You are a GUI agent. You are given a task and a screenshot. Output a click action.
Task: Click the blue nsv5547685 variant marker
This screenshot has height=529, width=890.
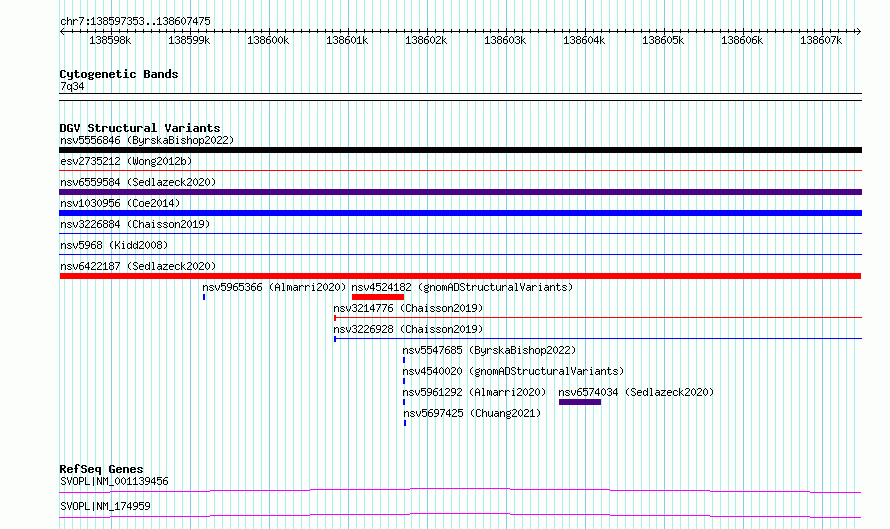point(404,360)
